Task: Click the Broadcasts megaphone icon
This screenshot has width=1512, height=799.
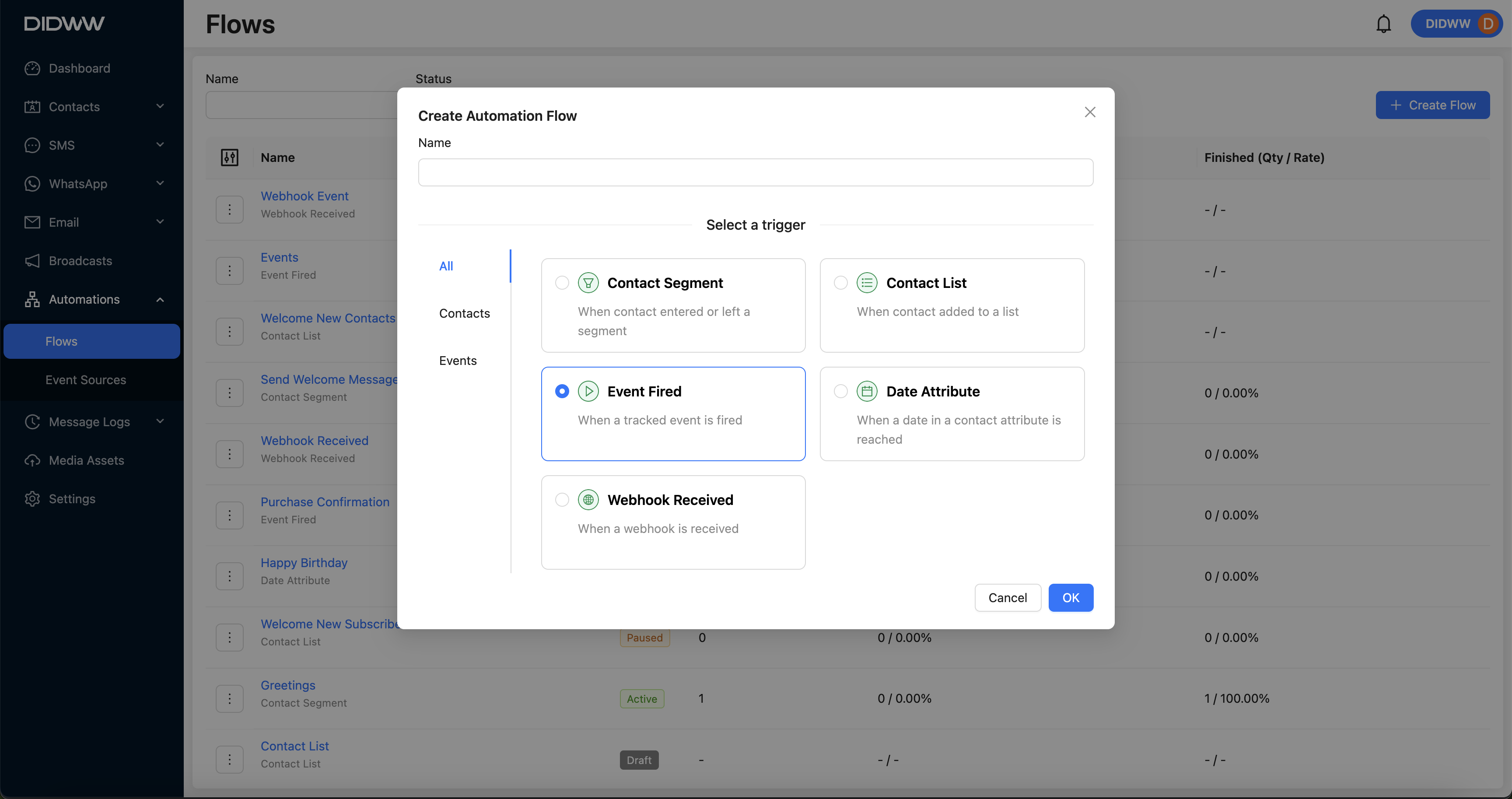Action: [32, 261]
